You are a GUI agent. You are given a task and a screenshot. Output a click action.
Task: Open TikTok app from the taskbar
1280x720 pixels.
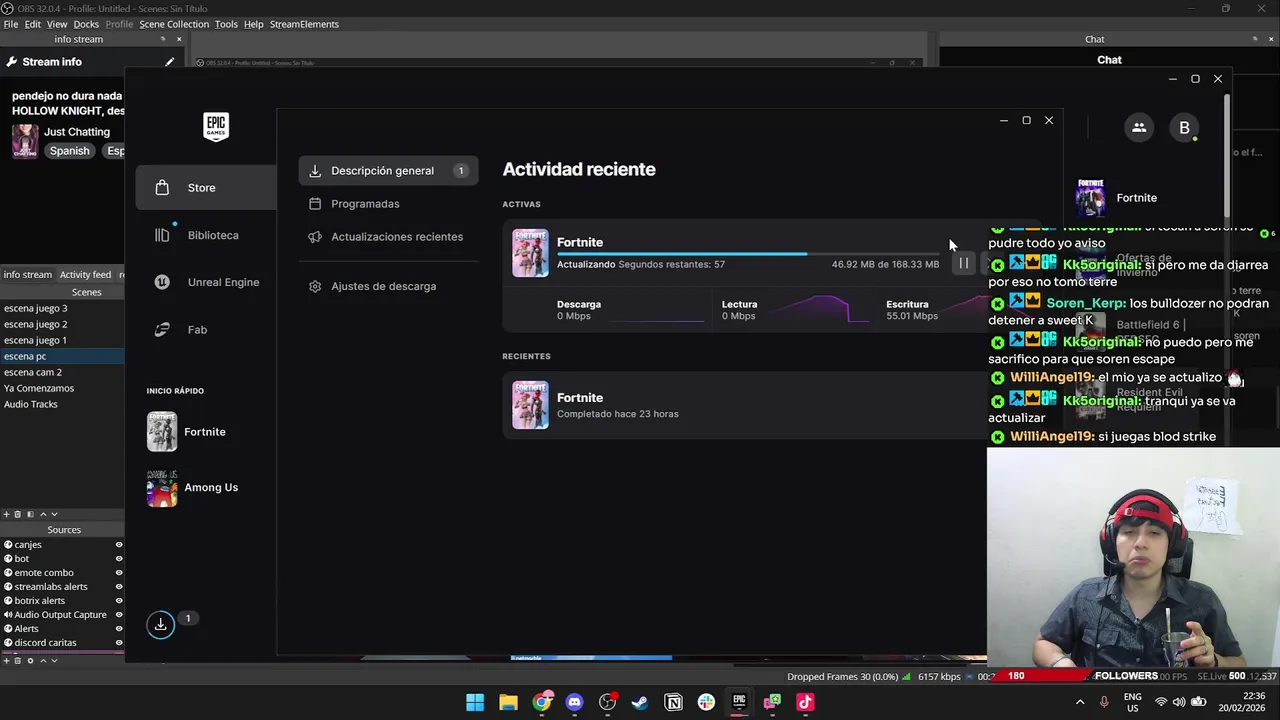click(805, 702)
